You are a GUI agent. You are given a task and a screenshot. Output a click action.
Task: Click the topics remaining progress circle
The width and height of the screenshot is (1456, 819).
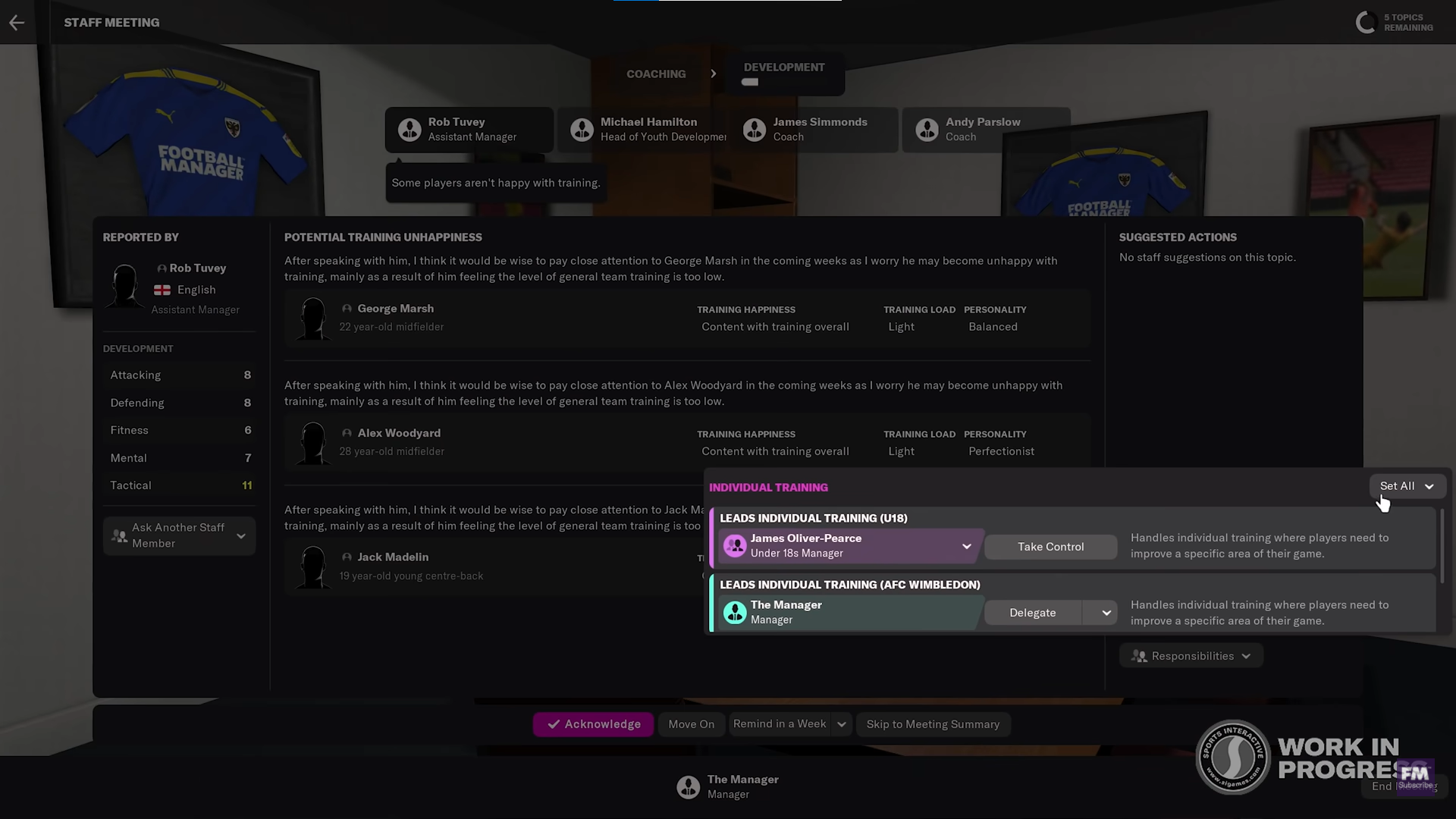(x=1366, y=23)
